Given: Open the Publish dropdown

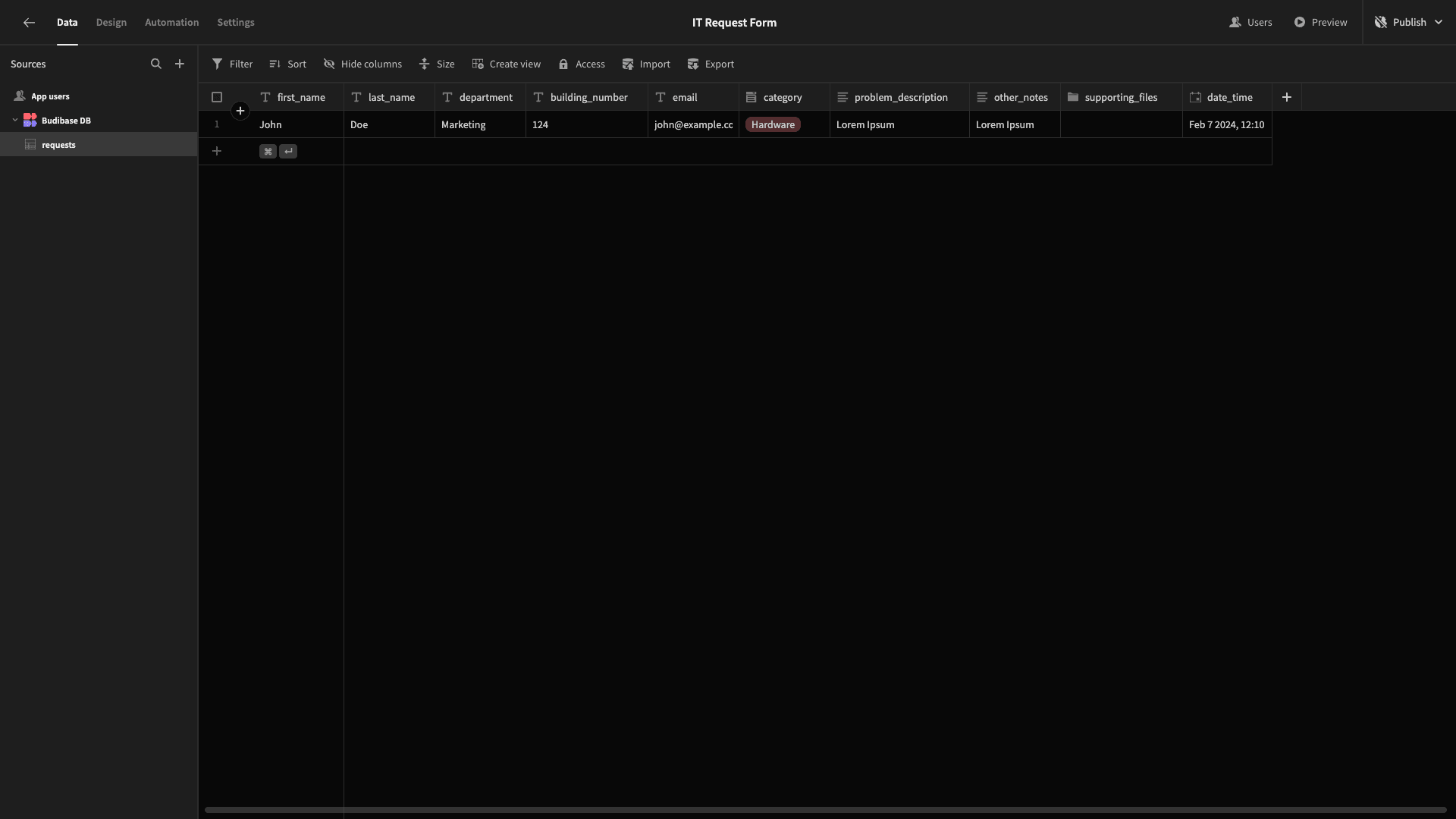Looking at the screenshot, I should click(x=1408, y=23).
